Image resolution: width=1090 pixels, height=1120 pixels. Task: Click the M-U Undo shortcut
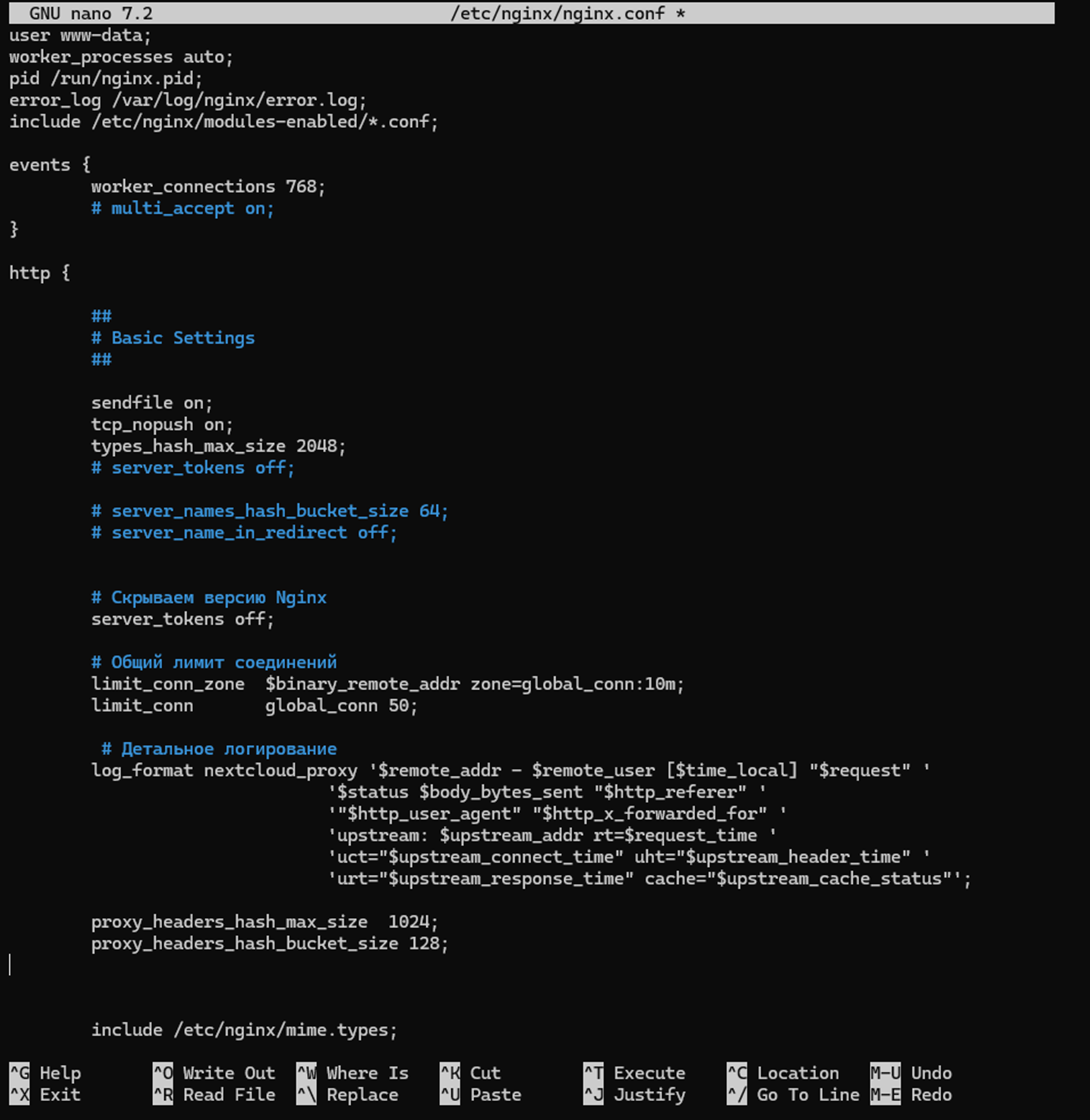(x=912, y=1072)
